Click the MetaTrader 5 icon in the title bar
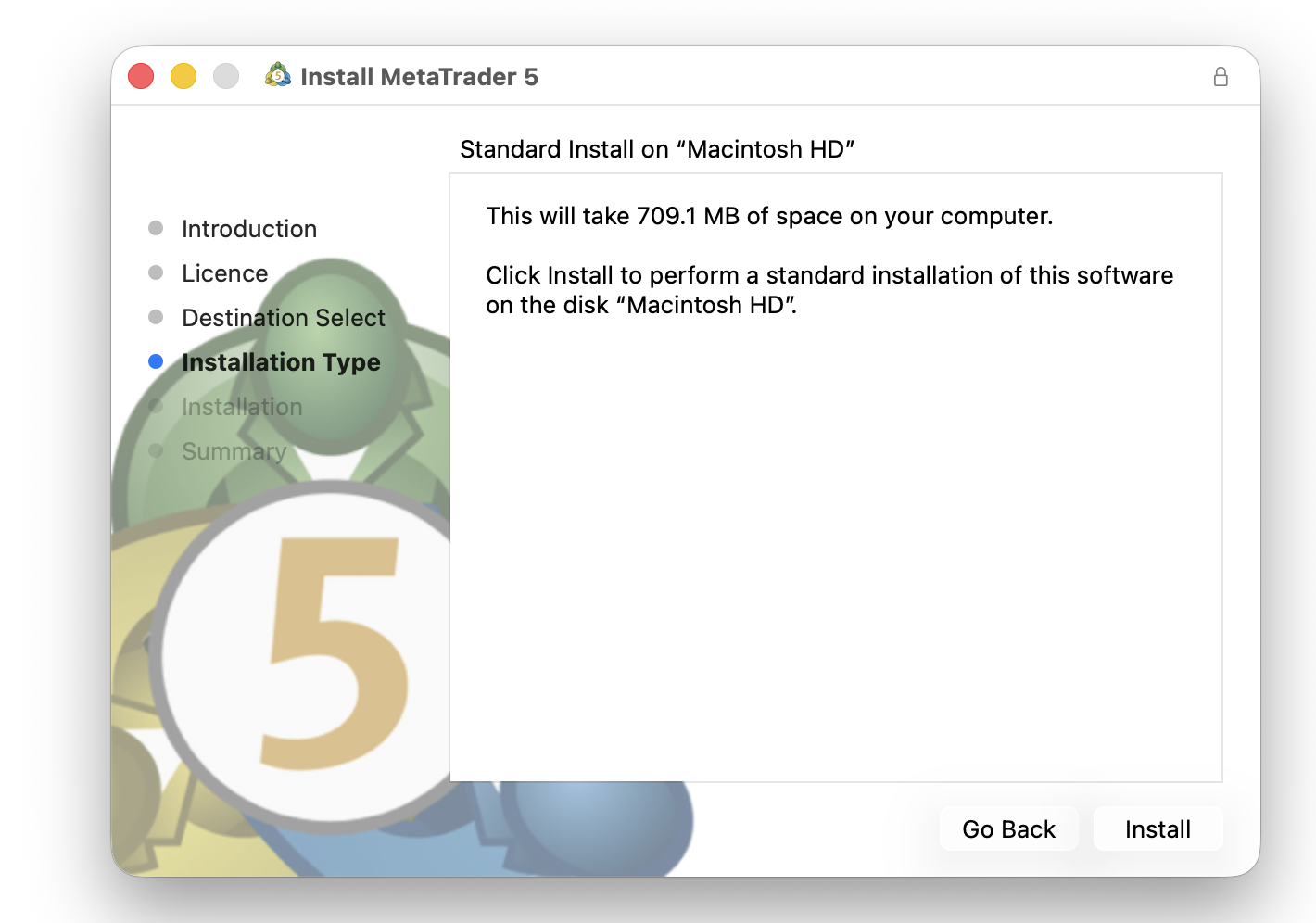The image size is (1316, 923). pos(278,76)
